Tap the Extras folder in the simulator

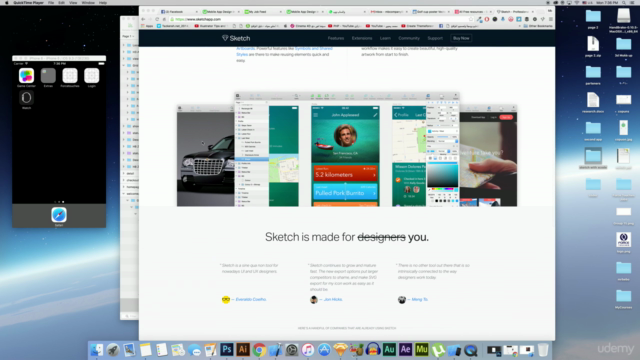point(48,76)
